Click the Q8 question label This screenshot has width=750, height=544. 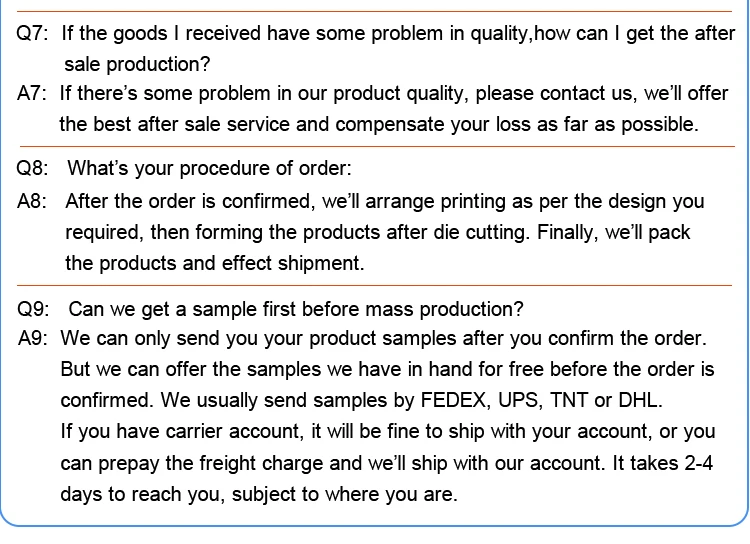(32, 168)
